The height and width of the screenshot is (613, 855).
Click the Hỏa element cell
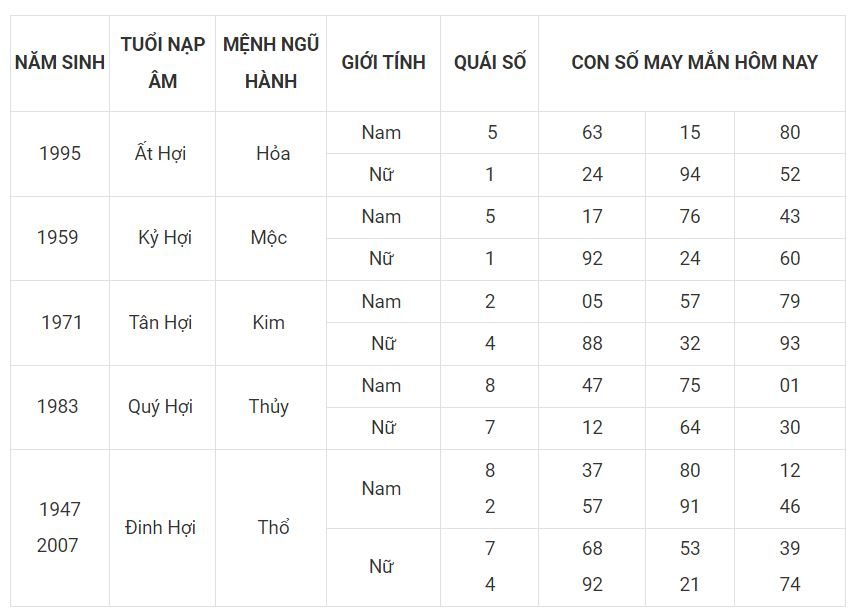coord(271,154)
